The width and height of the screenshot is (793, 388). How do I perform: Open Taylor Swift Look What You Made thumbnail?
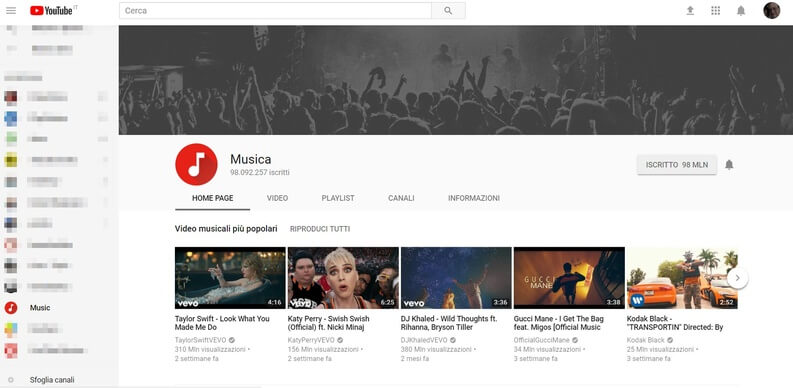click(x=230, y=278)
